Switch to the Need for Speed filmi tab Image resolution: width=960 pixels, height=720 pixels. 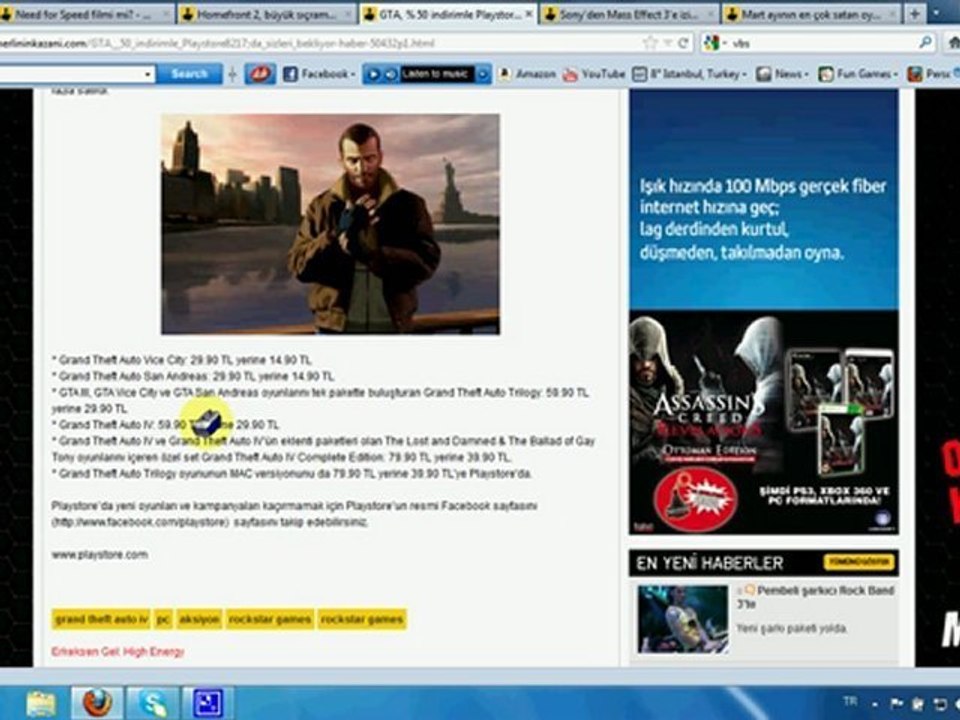click(x=86, y=14)
